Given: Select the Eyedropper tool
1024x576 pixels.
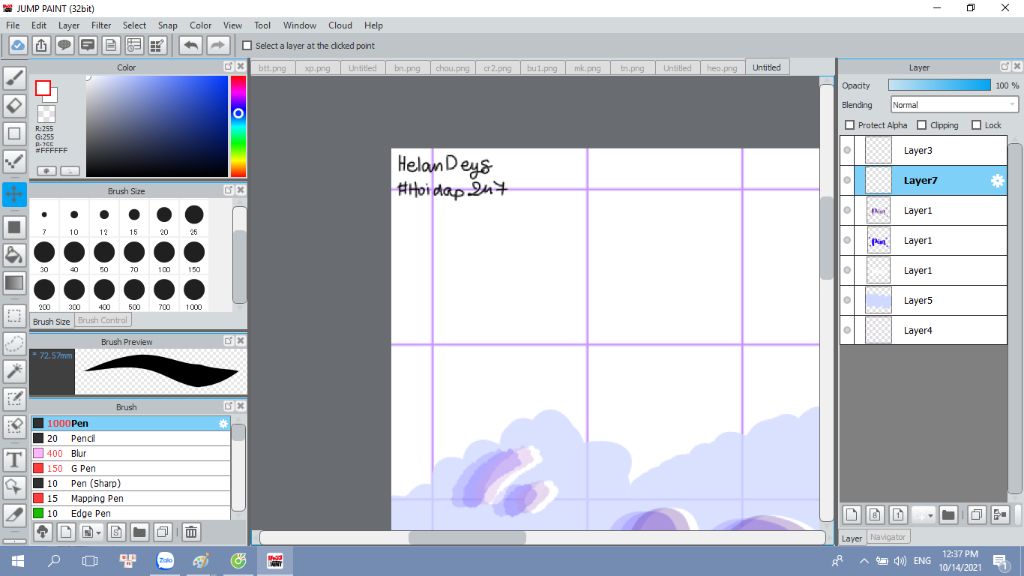Looking at the screenshot, I should (x=14, y=515).
